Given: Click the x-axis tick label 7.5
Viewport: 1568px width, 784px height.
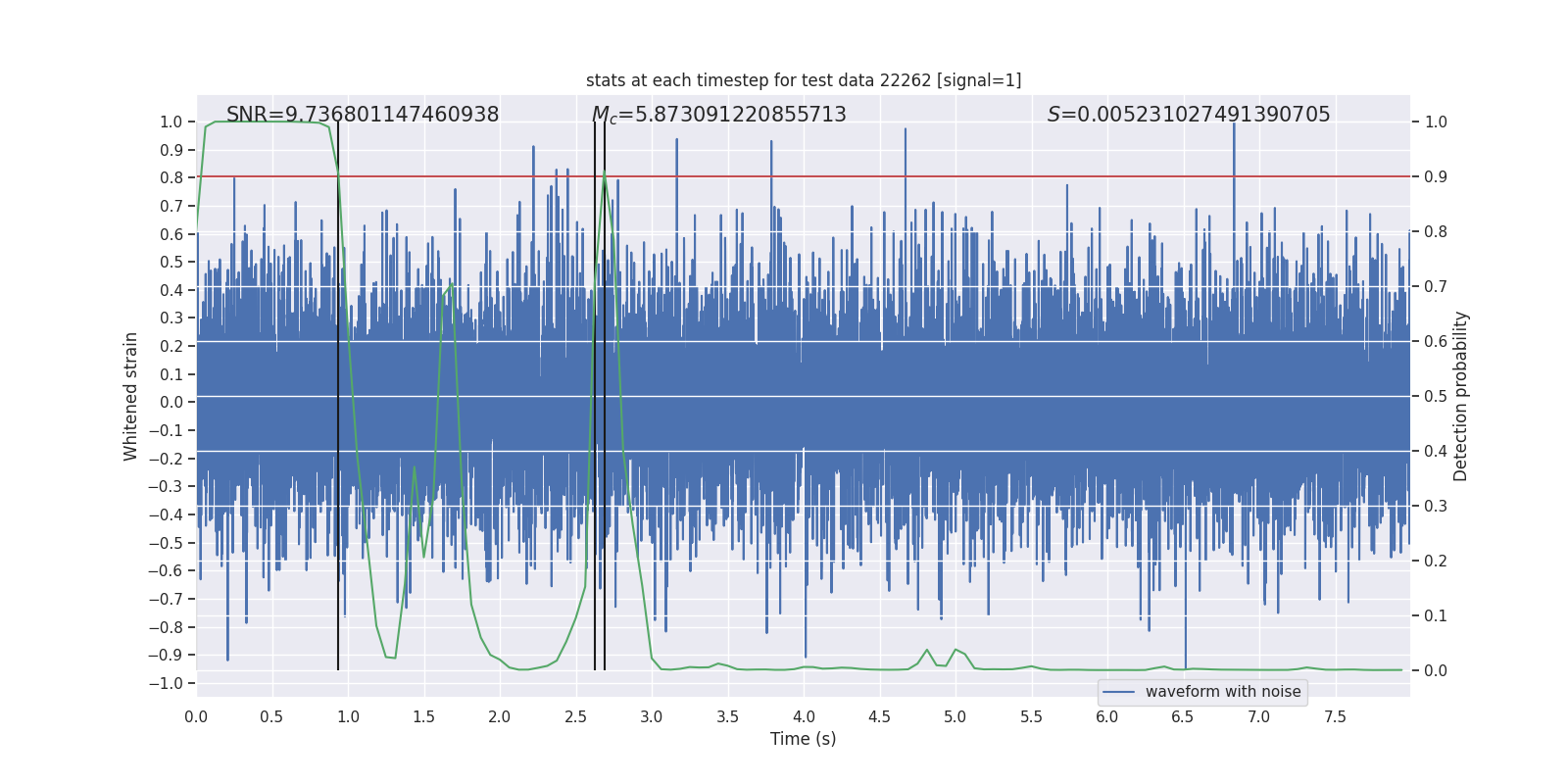Looking at the screenshot, I should tap(1335, 717).
